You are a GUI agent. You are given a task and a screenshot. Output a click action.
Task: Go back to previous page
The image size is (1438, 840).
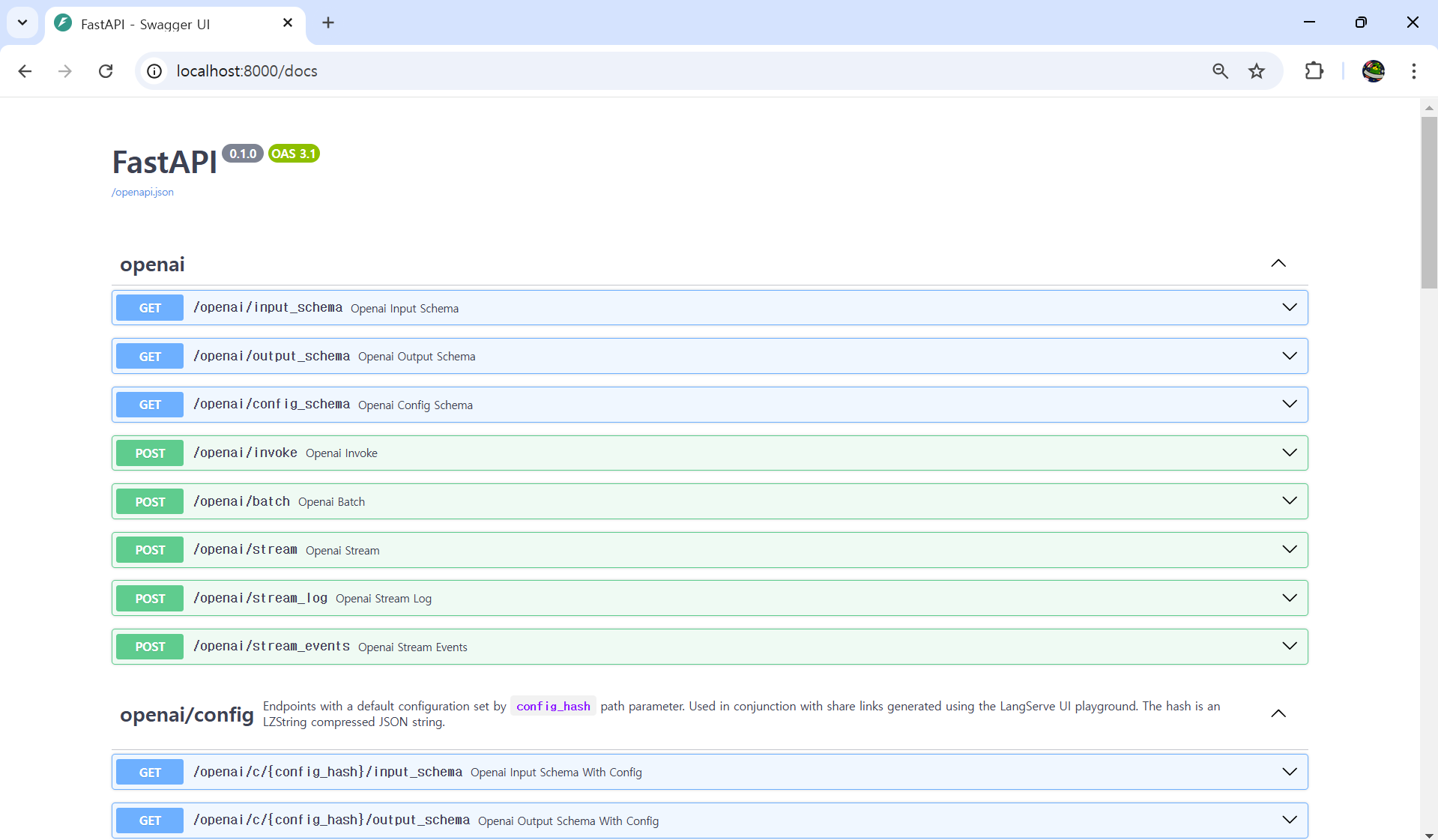point(25,71)
